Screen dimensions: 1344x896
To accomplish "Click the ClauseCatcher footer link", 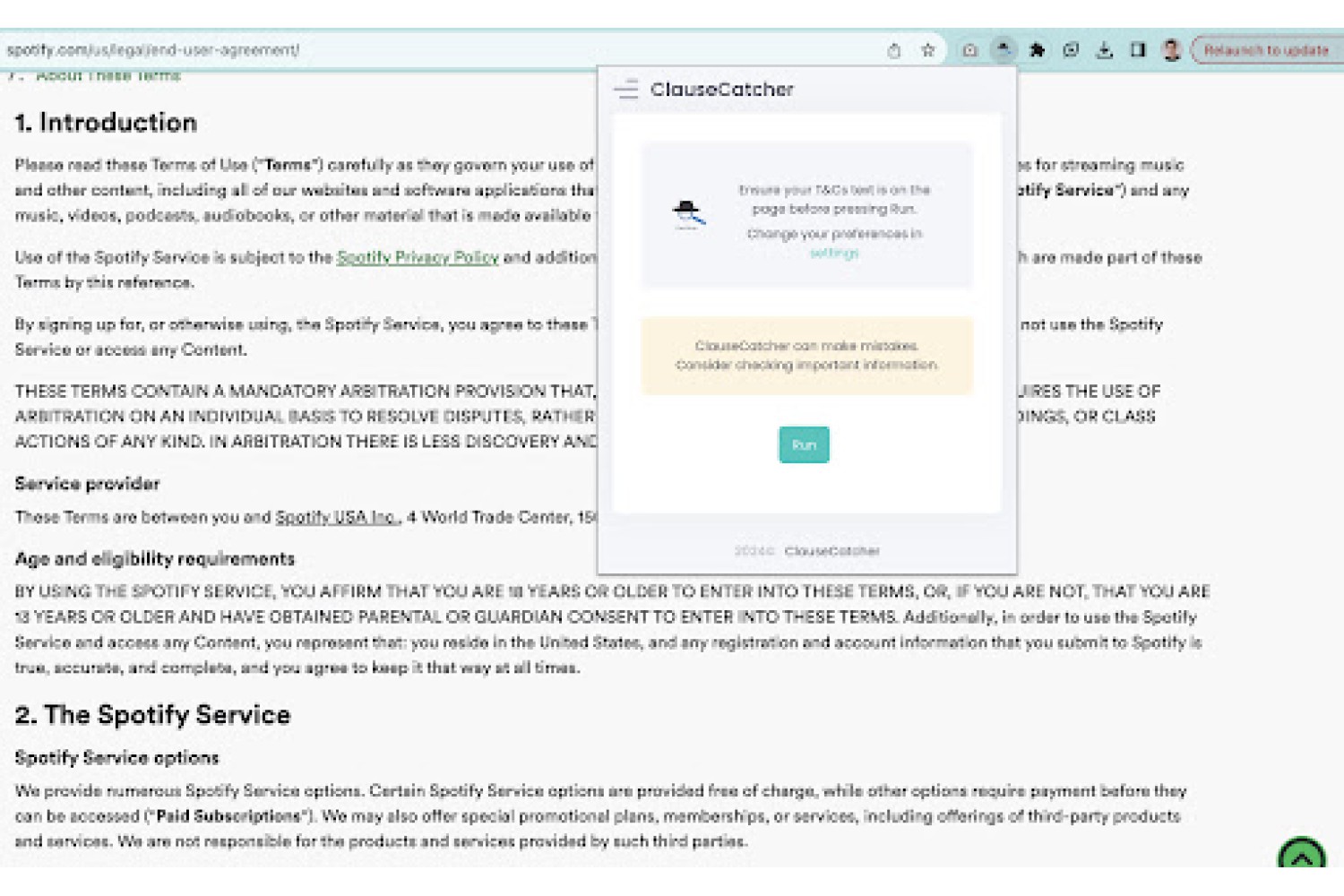I will click(831, 551).
